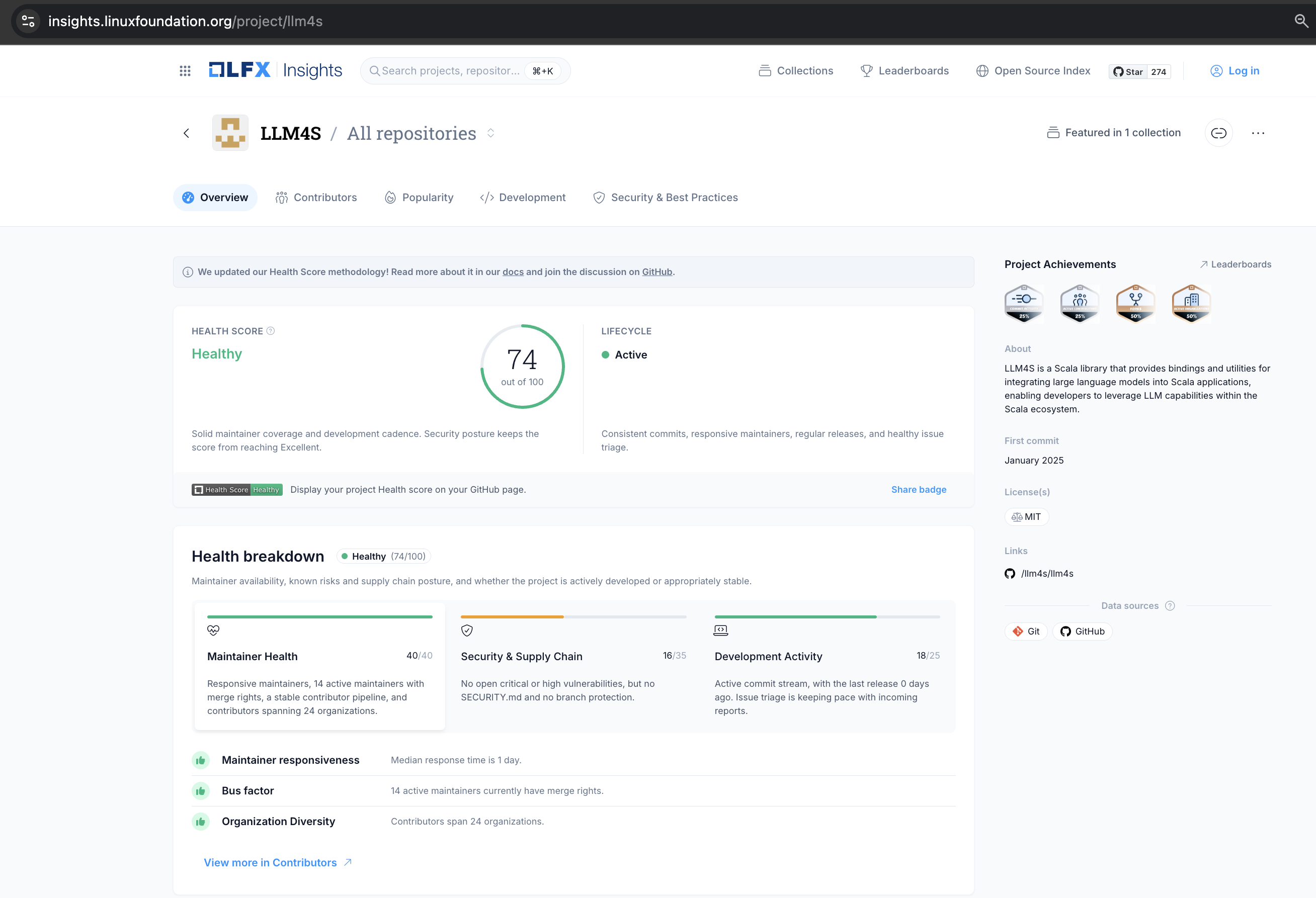This screenshot has width=1316, height=898.
Task: Open the apps grid menu icon
Action: coord(185,71)
